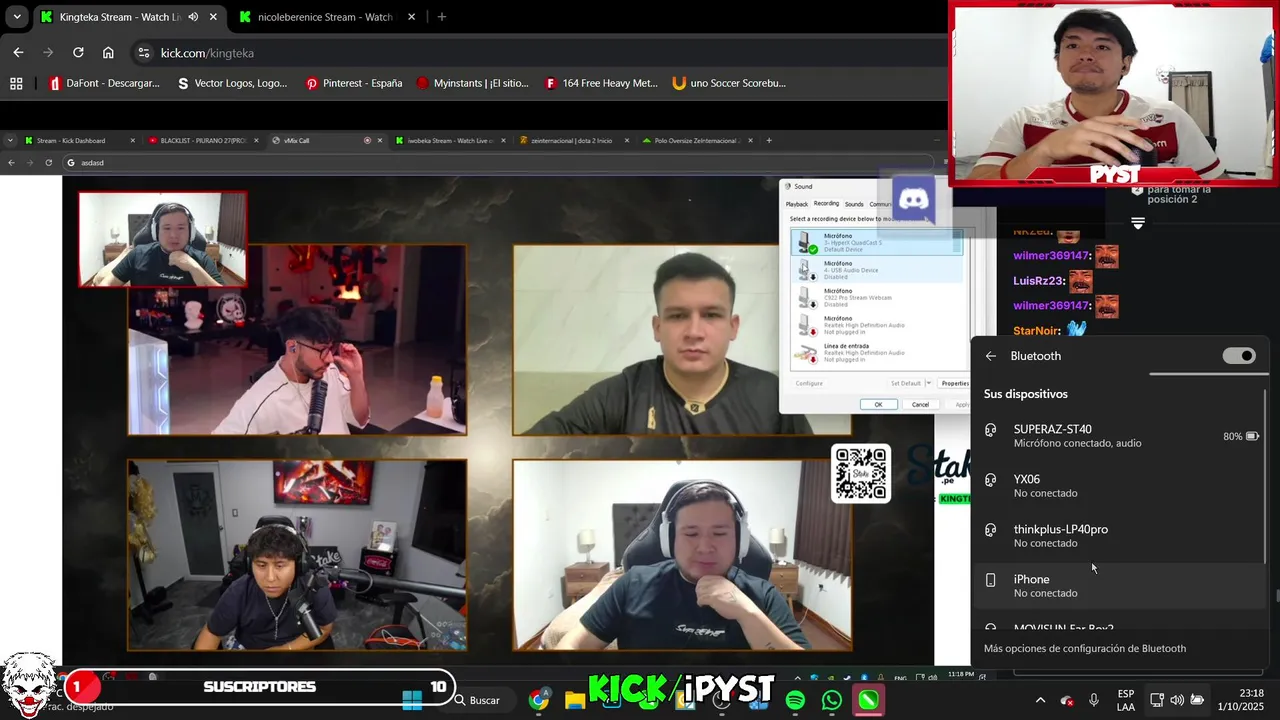
Task: Switch to the BLACKLIST inner browser tab
Action: coord(203,141)
